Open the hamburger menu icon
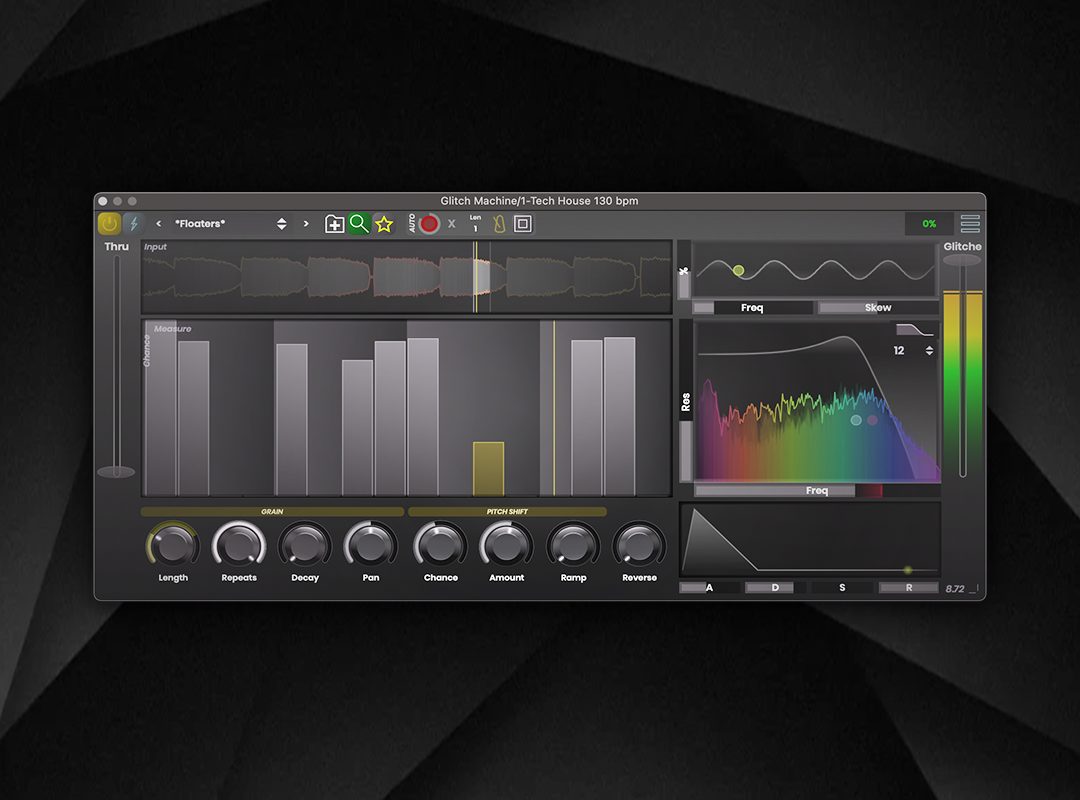Screen dimensions: 1080x800 click(x=970, y=223)
